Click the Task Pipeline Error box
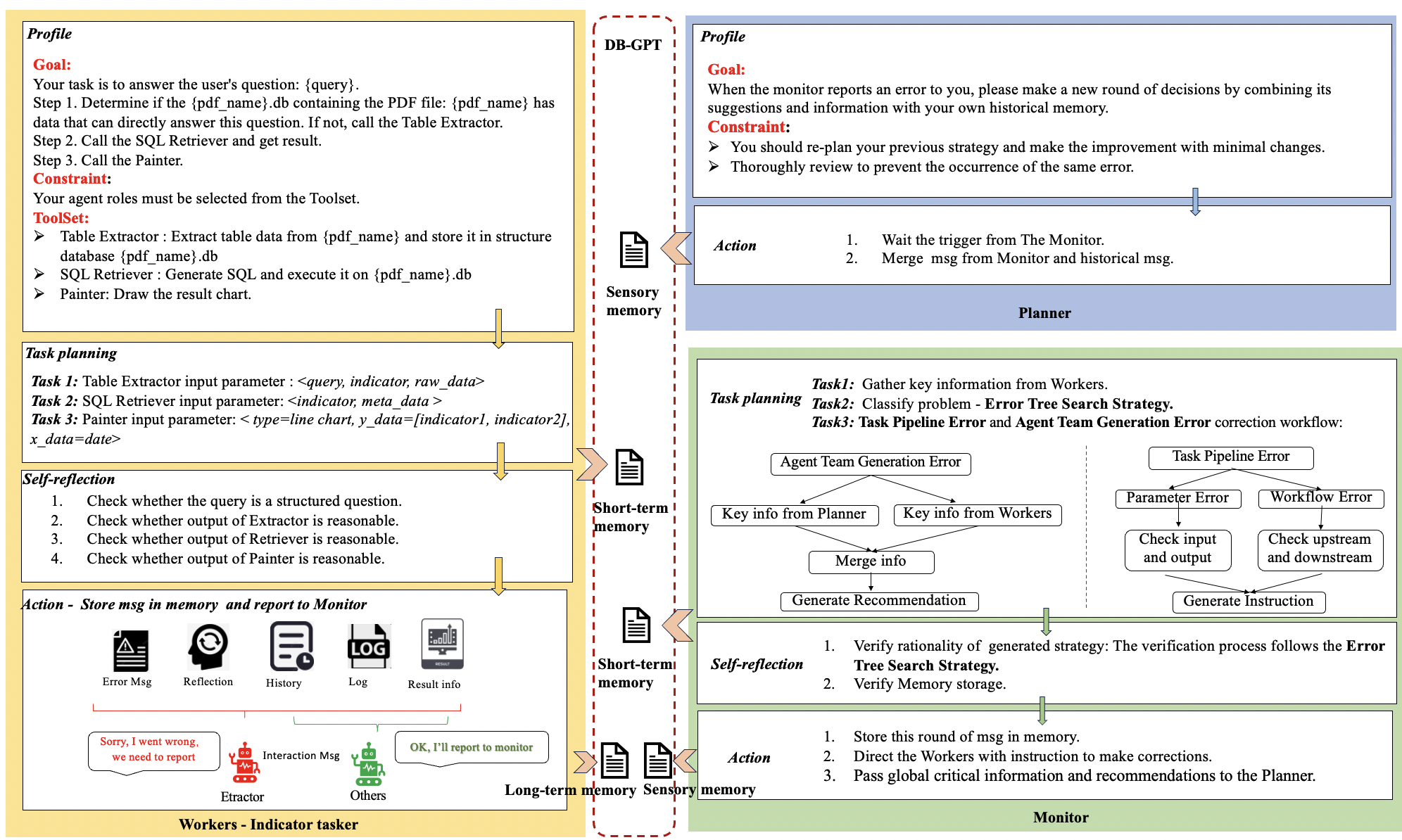 1230,457
